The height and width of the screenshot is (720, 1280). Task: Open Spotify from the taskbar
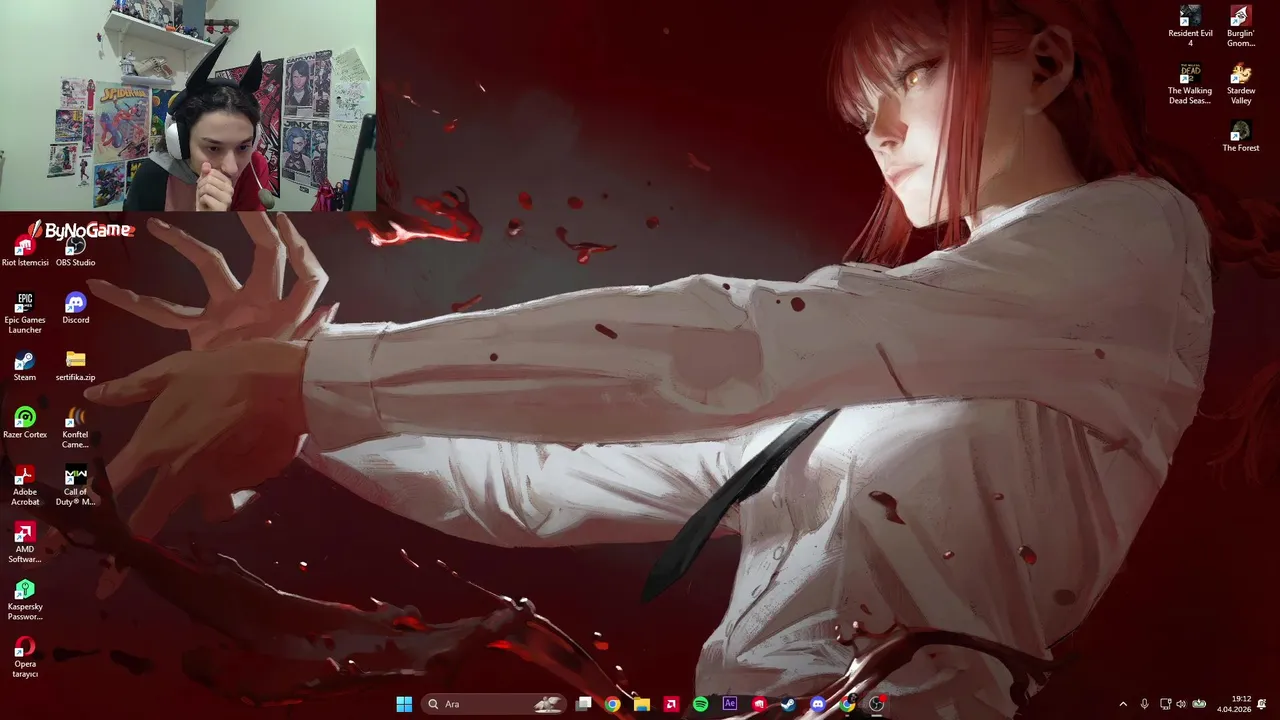(701, 704)
